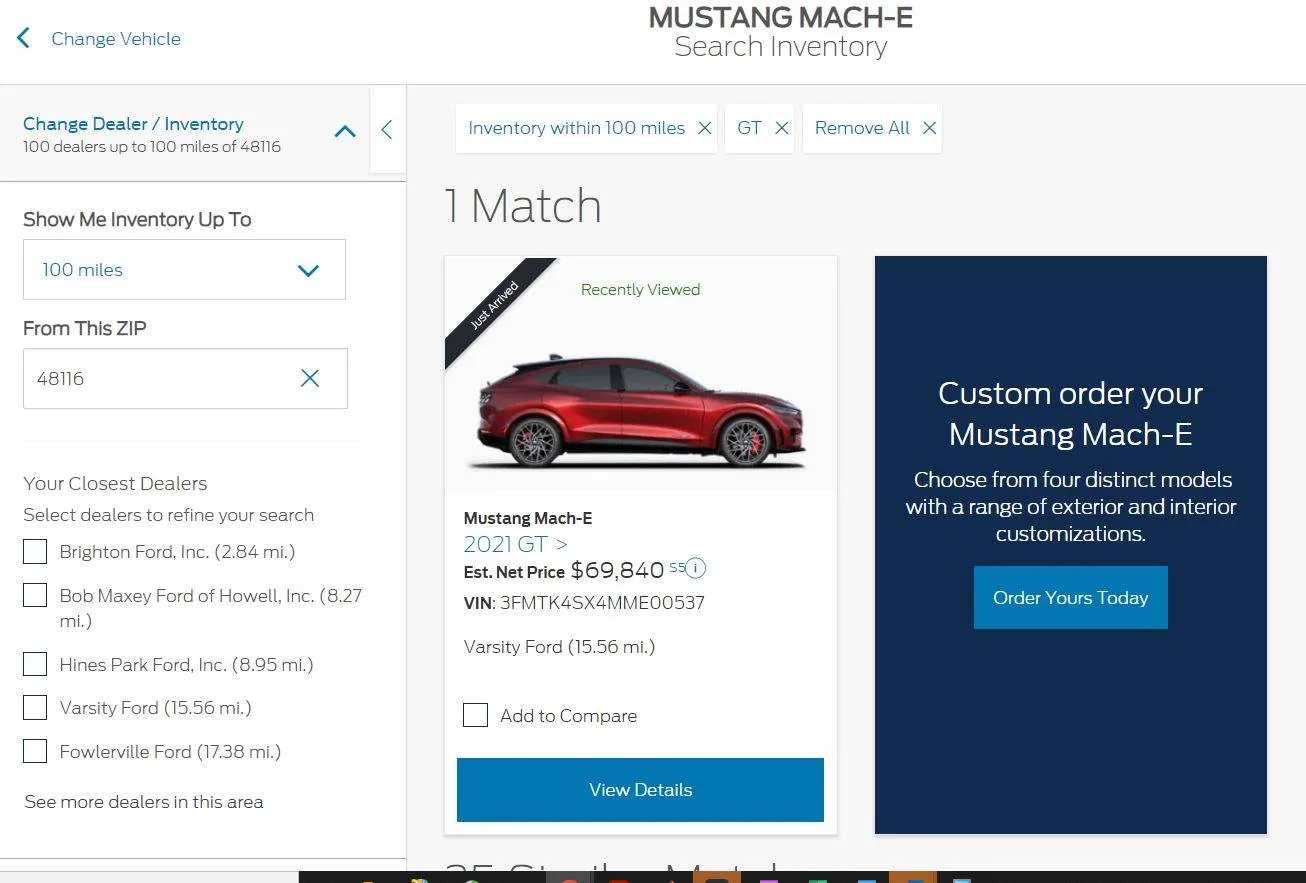Click the Recently Viewed label
The width and height of the screenshot is (1306, 883).
tap(640, 290)
